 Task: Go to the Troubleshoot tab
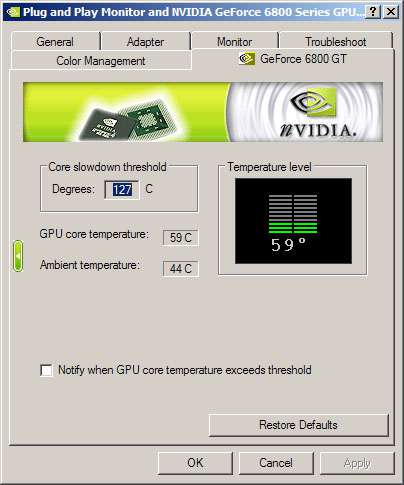point(336,42)
